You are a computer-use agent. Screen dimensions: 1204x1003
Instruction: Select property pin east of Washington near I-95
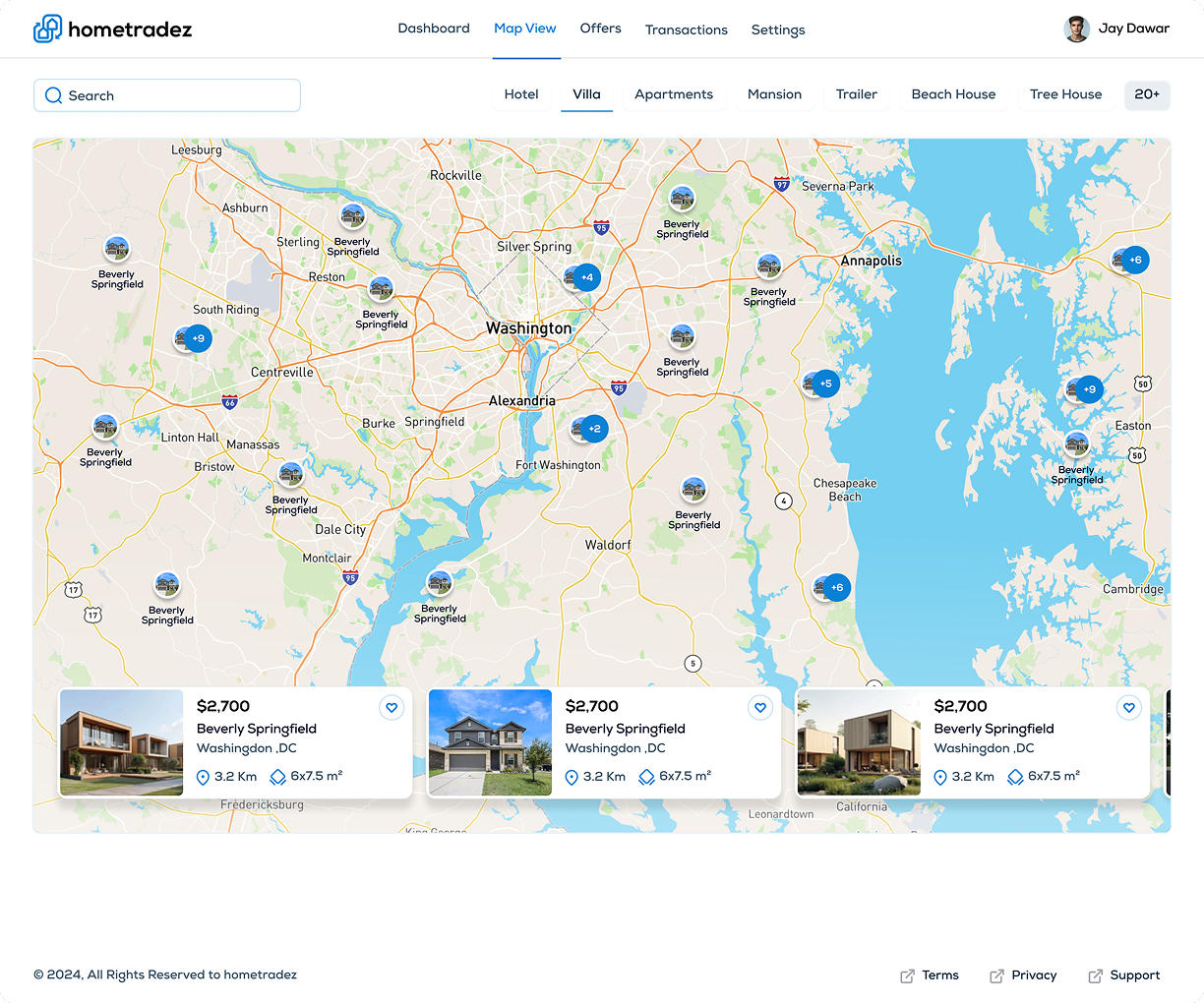(x=683, y=336)
